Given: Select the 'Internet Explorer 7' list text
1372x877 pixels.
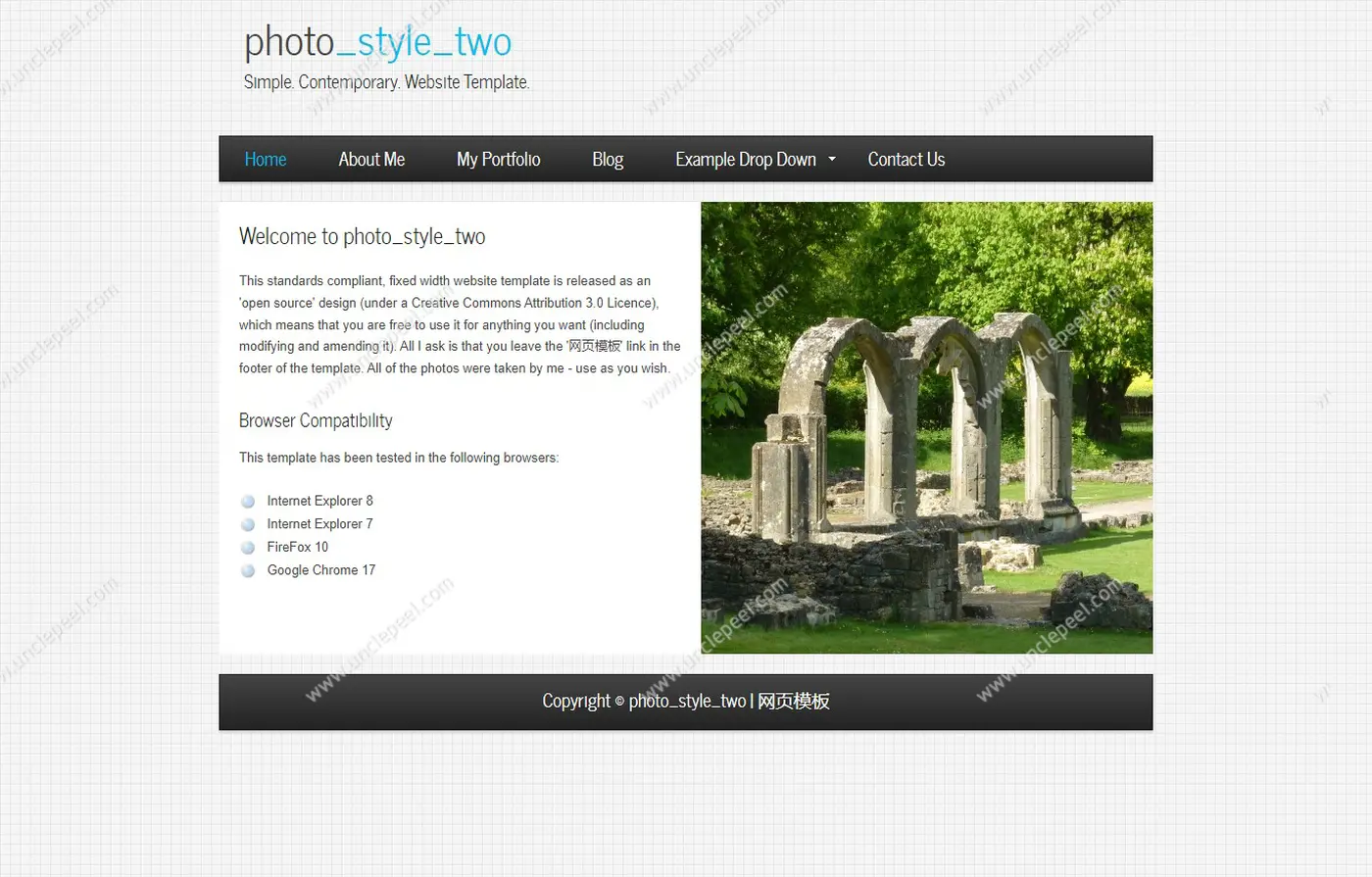Looking at the screenshot, I should point(319,524).
